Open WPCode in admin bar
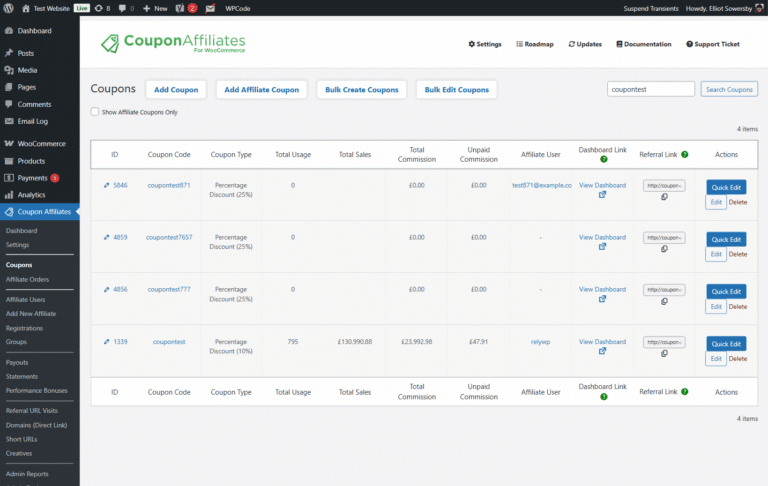768x486 pixels. pos(238,8)
